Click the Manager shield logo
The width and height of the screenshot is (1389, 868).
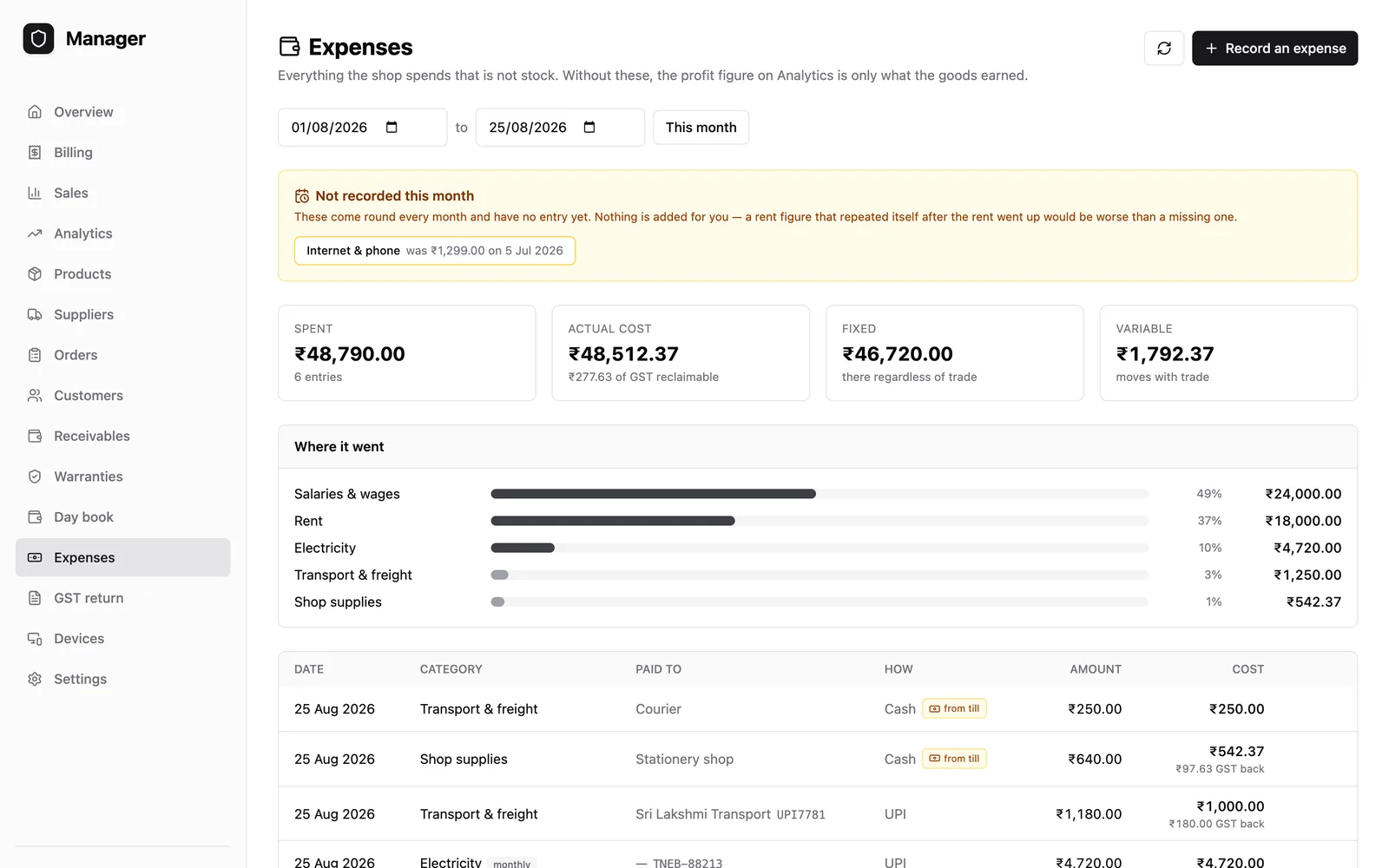point(38,38)
